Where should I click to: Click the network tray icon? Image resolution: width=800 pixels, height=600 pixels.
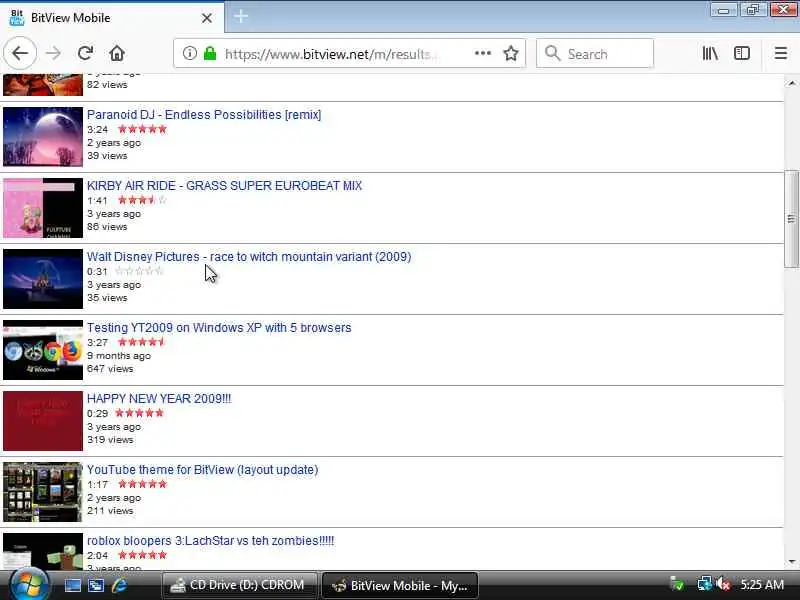click(705, 584)
